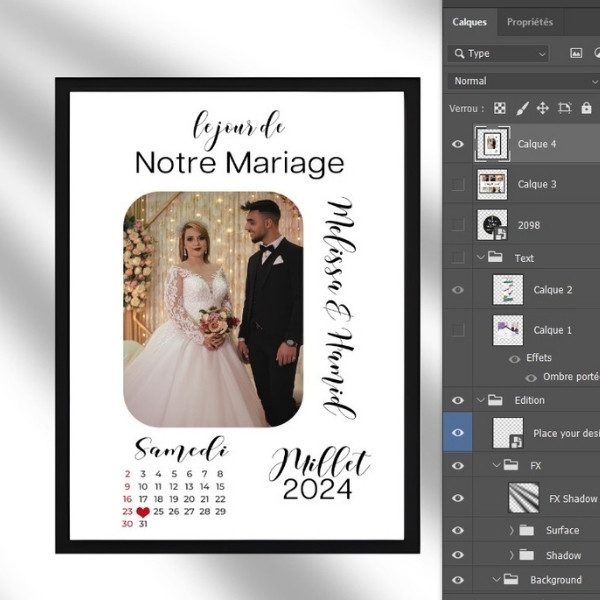The image size is (600, 600).
Task: Click the lock image pixels brush icon
Action: (x=522, y=108)
